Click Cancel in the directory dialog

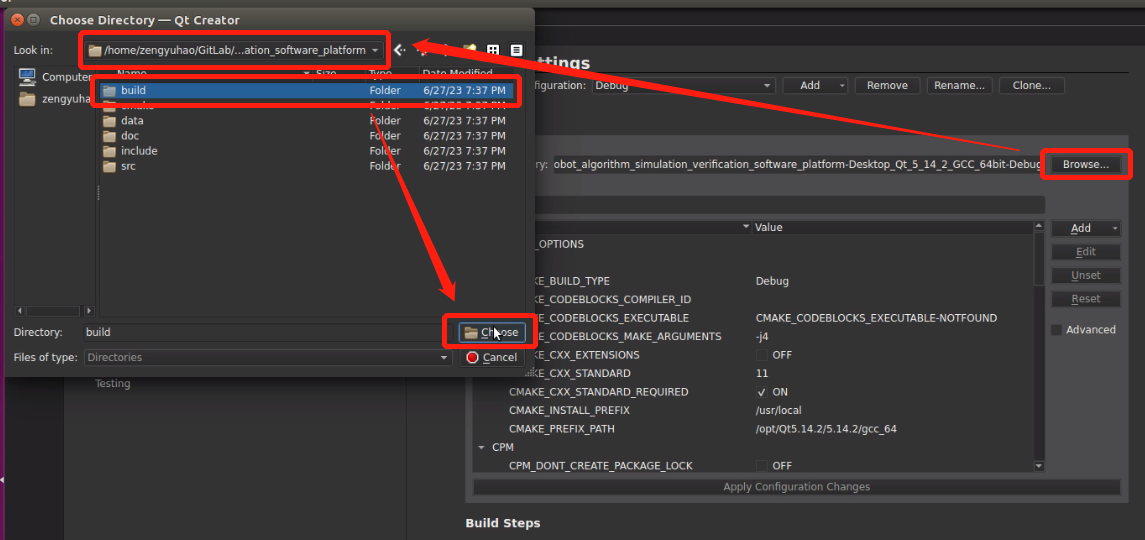491,357
